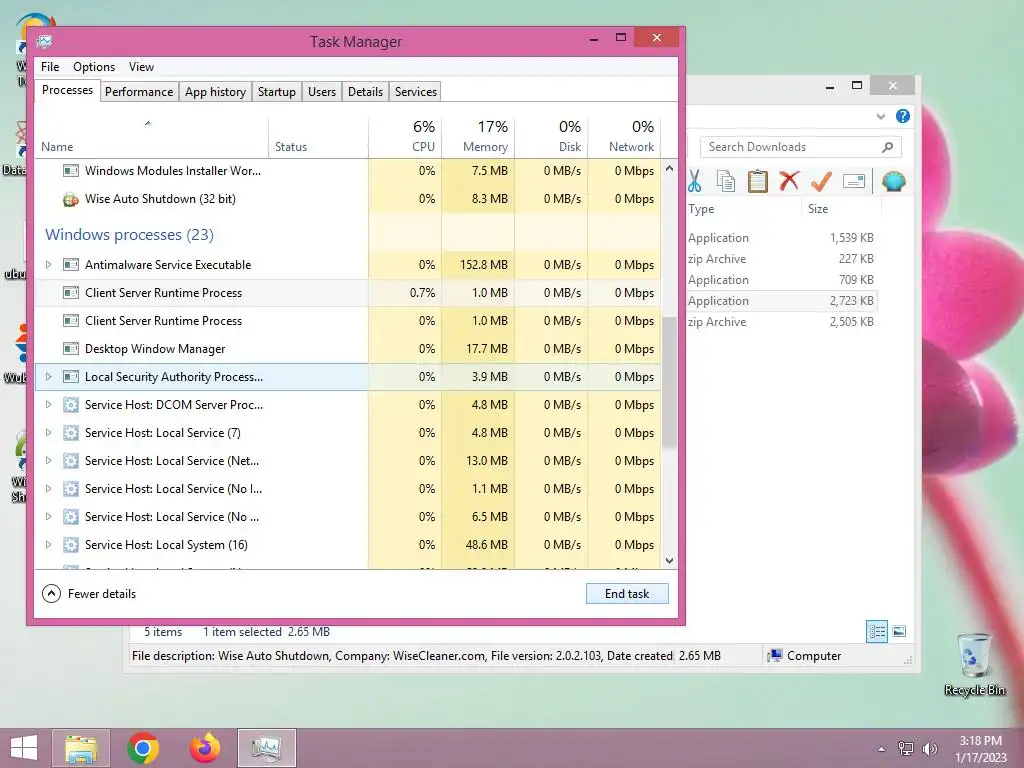
Task: Click the orange checkmark Properties icon
Action: tap(821, 181)
